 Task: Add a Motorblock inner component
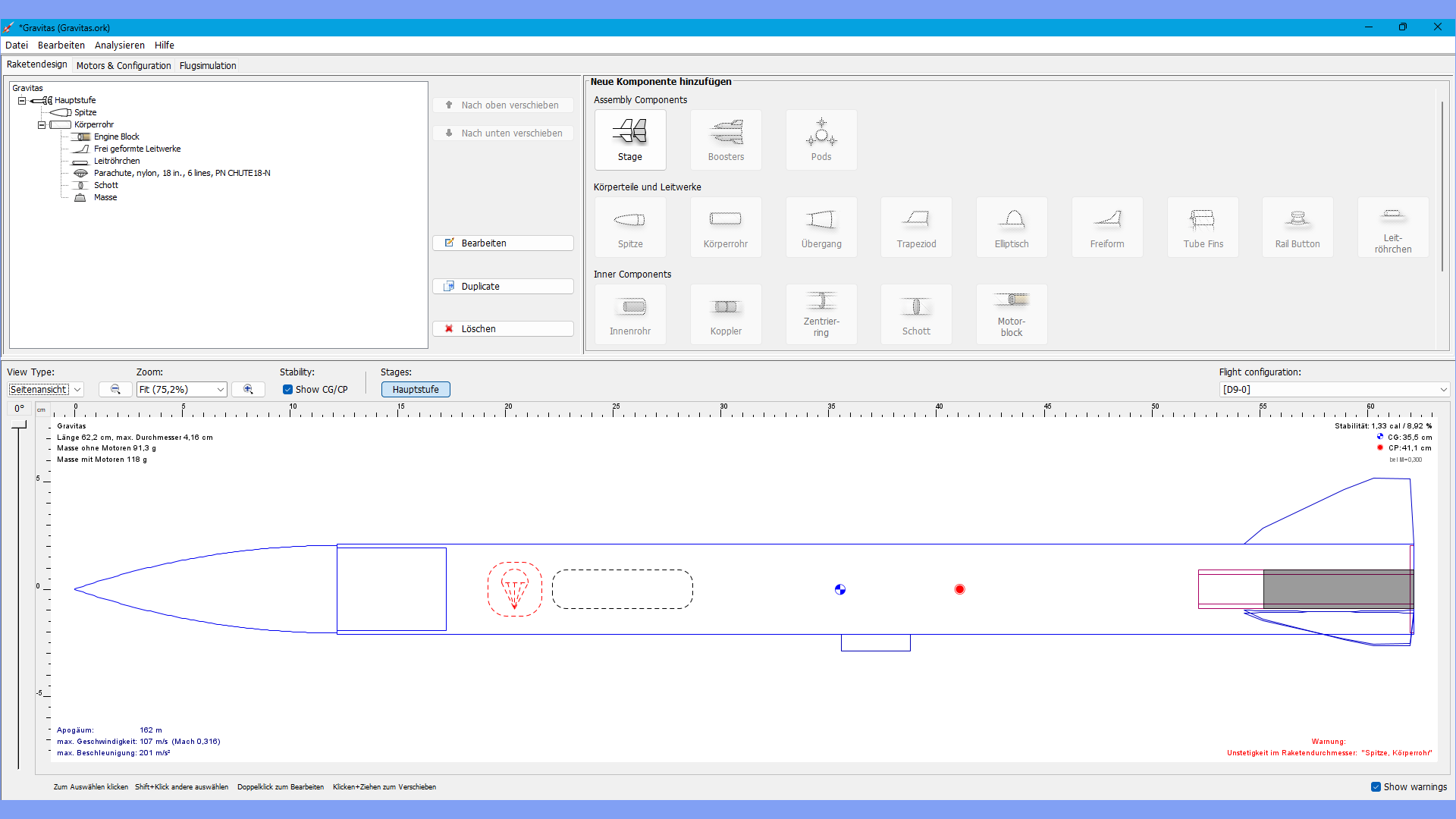(x=1012, y=314)
